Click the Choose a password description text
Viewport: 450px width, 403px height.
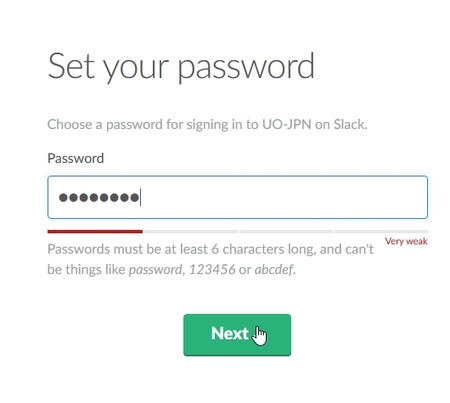coord(207,124)
